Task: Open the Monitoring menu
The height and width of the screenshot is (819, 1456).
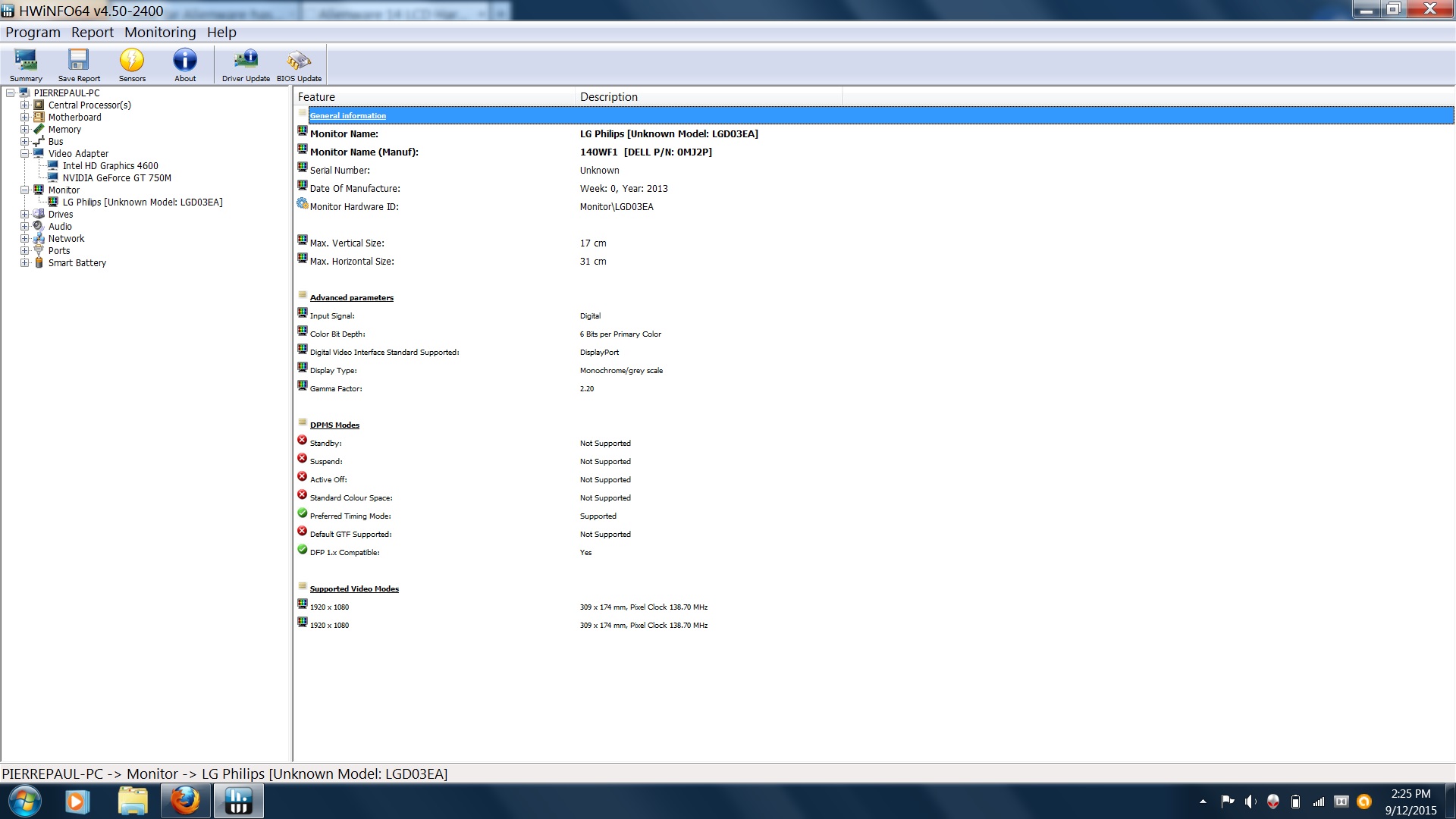Action: (160, 32)
